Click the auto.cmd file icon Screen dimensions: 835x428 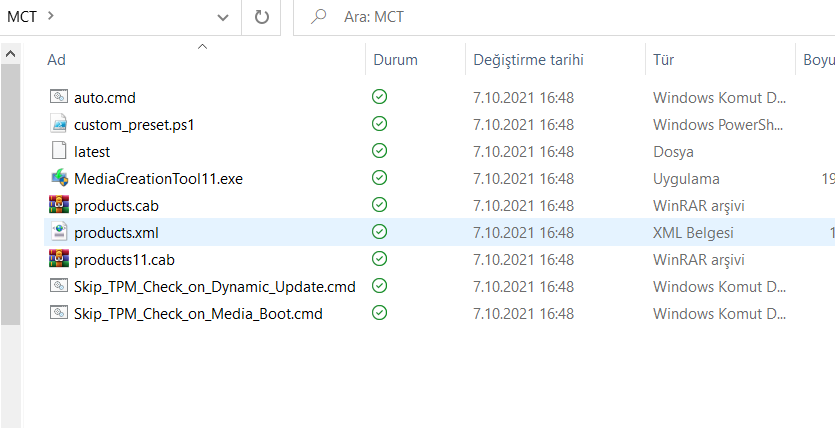(59, 98)
